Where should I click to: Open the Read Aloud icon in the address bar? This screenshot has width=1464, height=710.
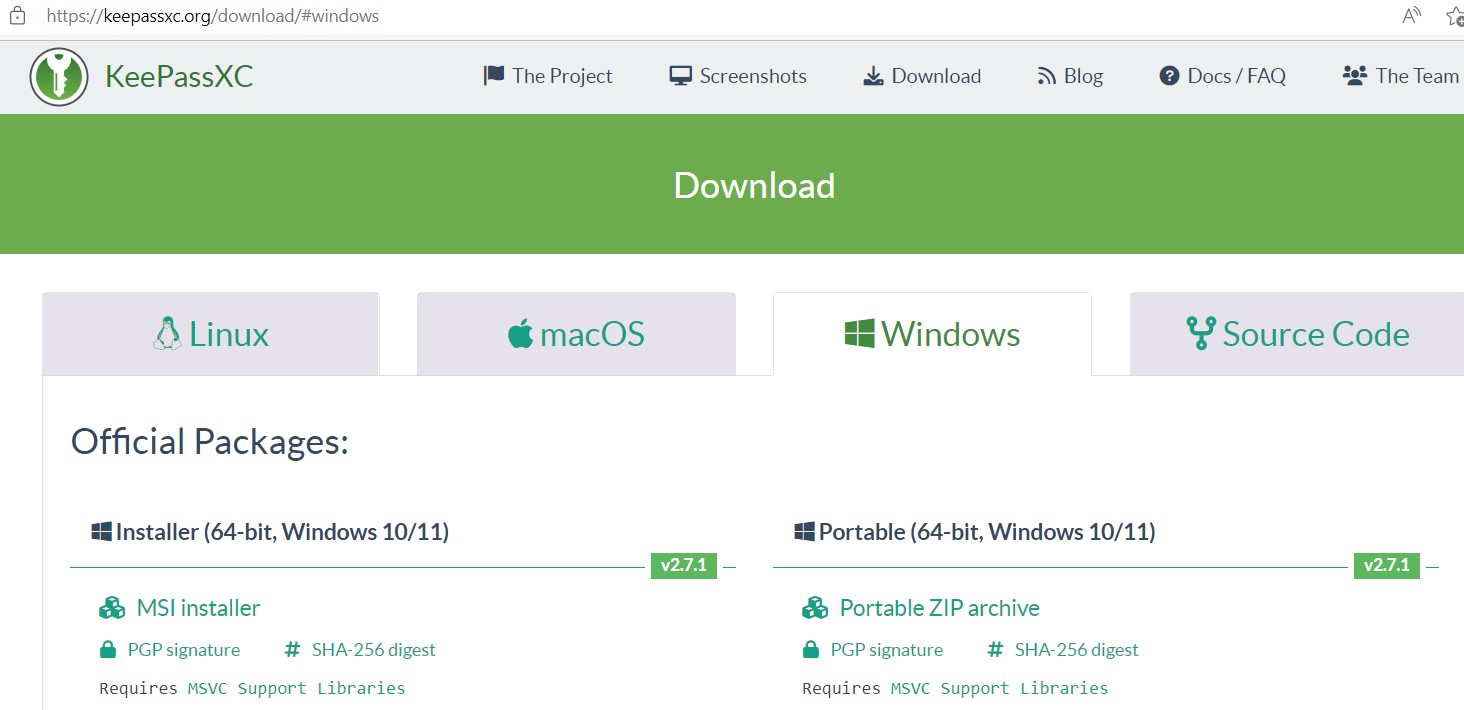(1412, 15)
